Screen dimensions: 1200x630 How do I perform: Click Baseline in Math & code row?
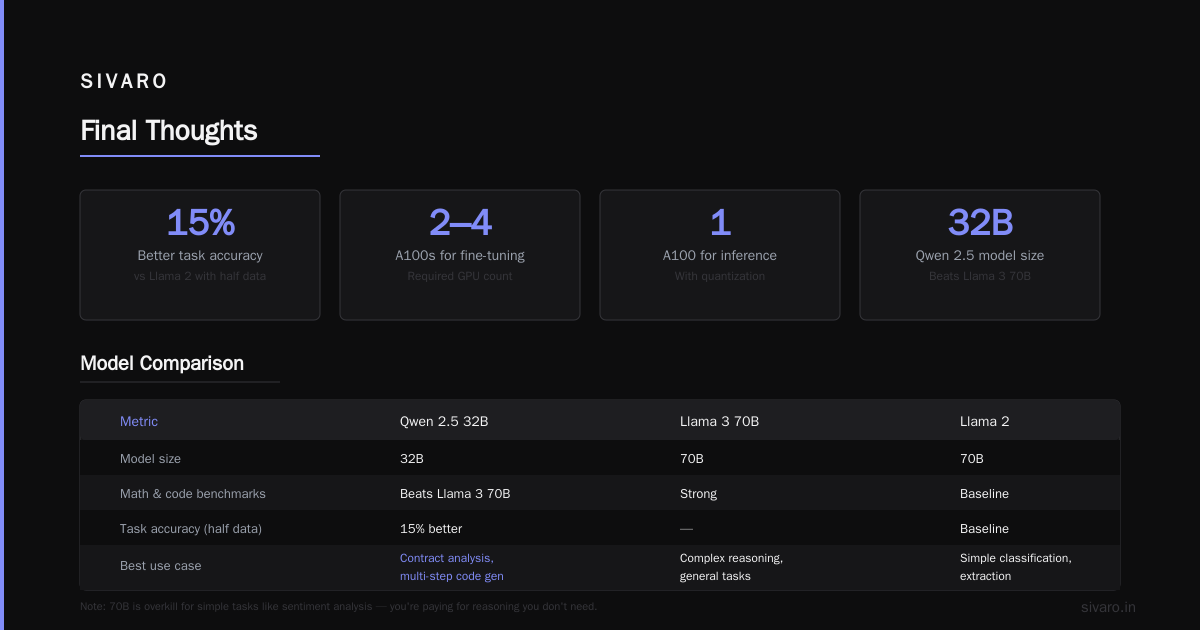(x=984, y=493)
